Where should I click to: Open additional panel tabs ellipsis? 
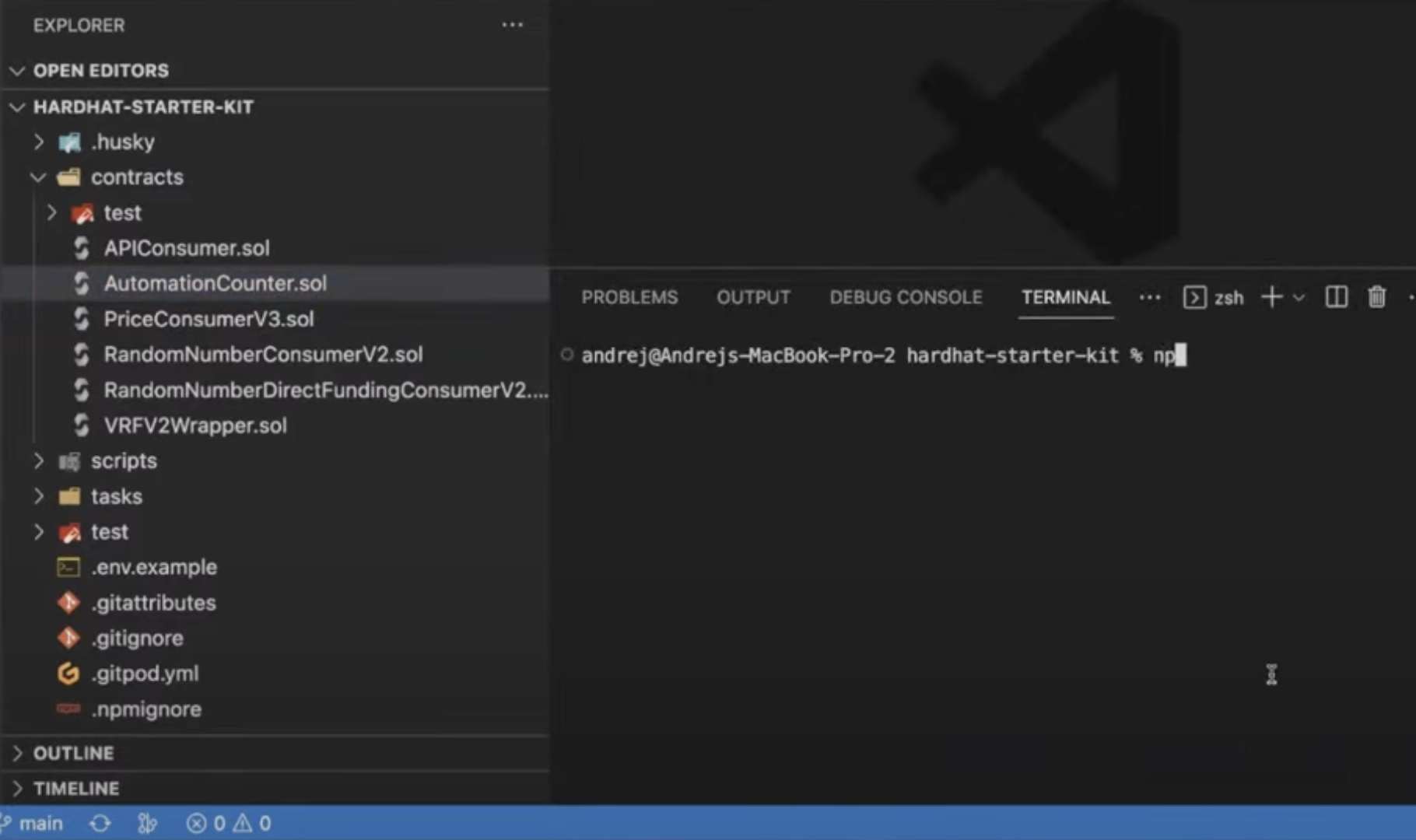coord(1149,298)
